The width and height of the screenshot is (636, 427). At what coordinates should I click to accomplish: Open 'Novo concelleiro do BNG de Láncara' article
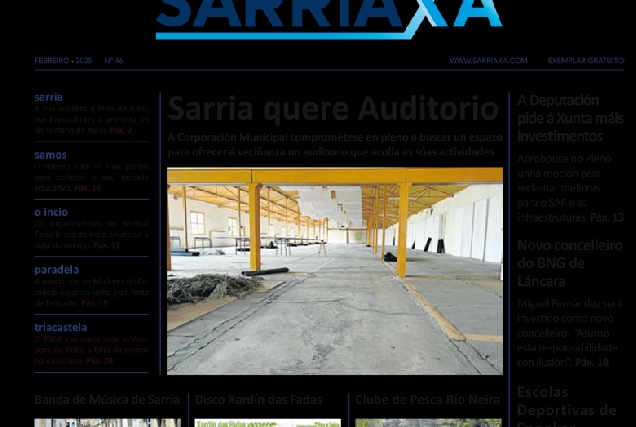pos(569,262)
